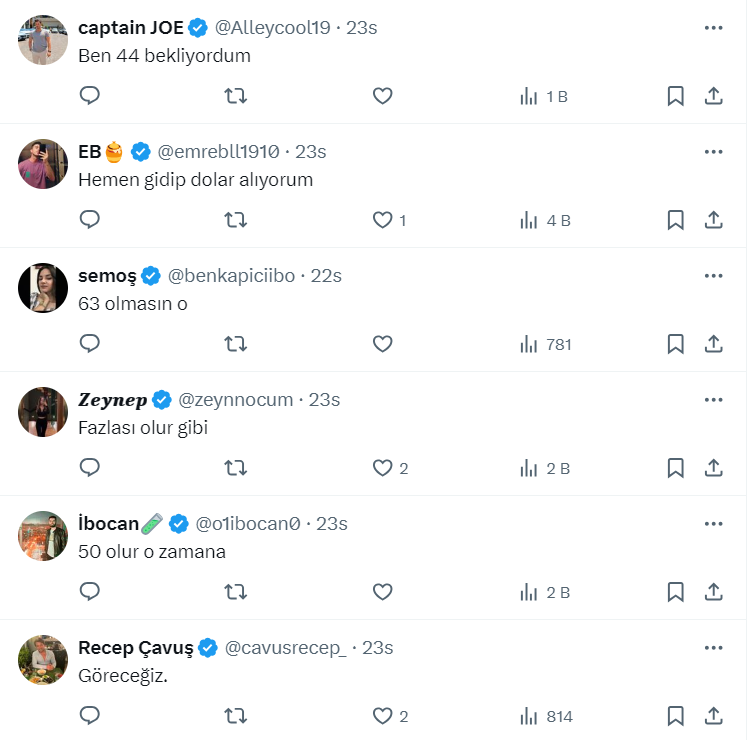Open more options on İbocan's tweet
The height and width of the screenshot is (740, 749).
point(713,524)
